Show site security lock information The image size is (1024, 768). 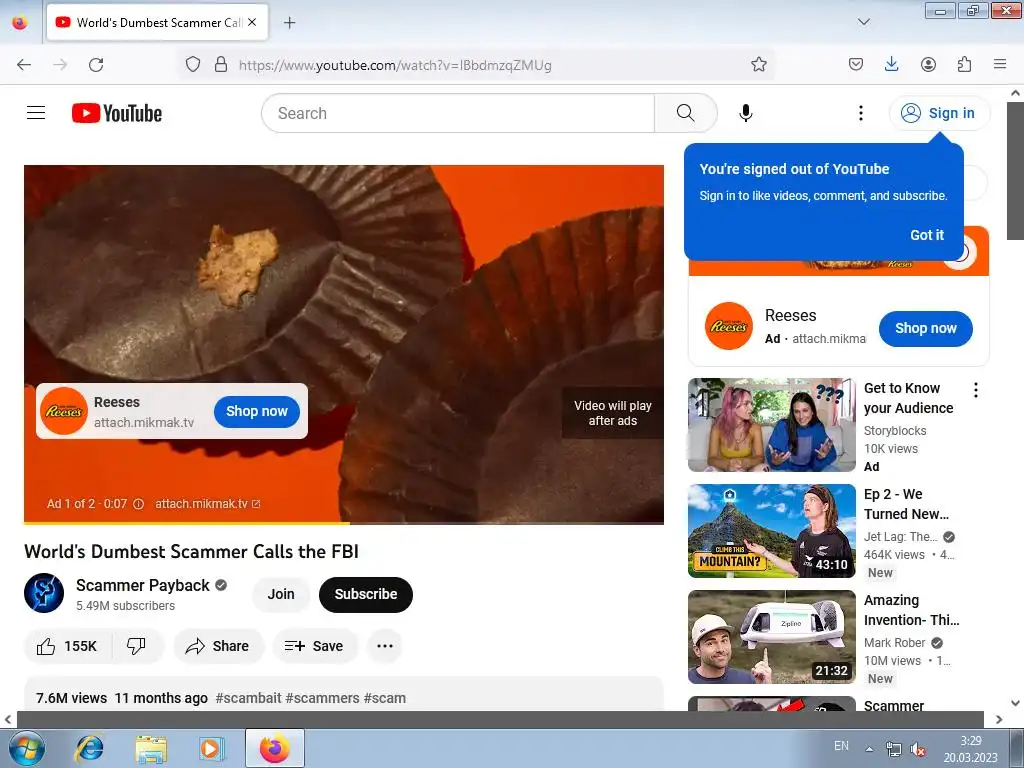click(221, 65)
